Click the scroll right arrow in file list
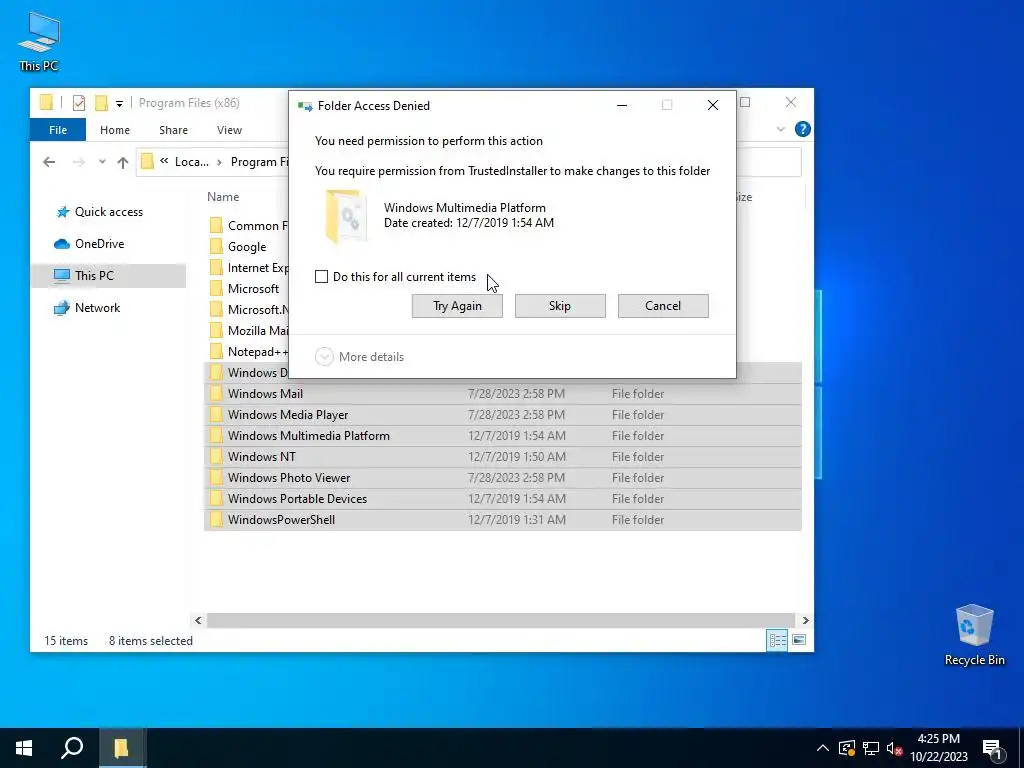This screenshot has height=768, width=1024. (805, 620)
